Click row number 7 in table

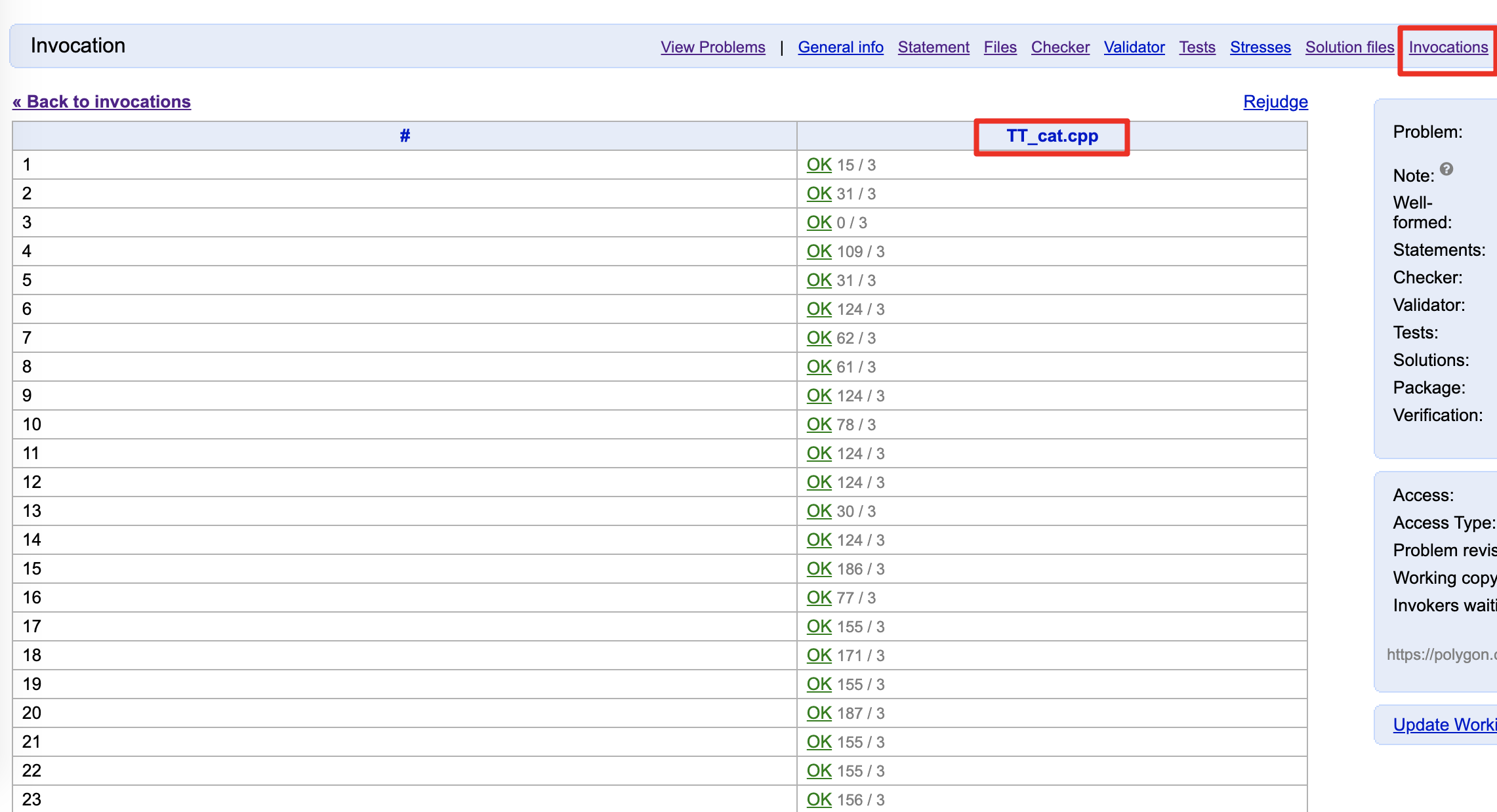tap(27, 338)
